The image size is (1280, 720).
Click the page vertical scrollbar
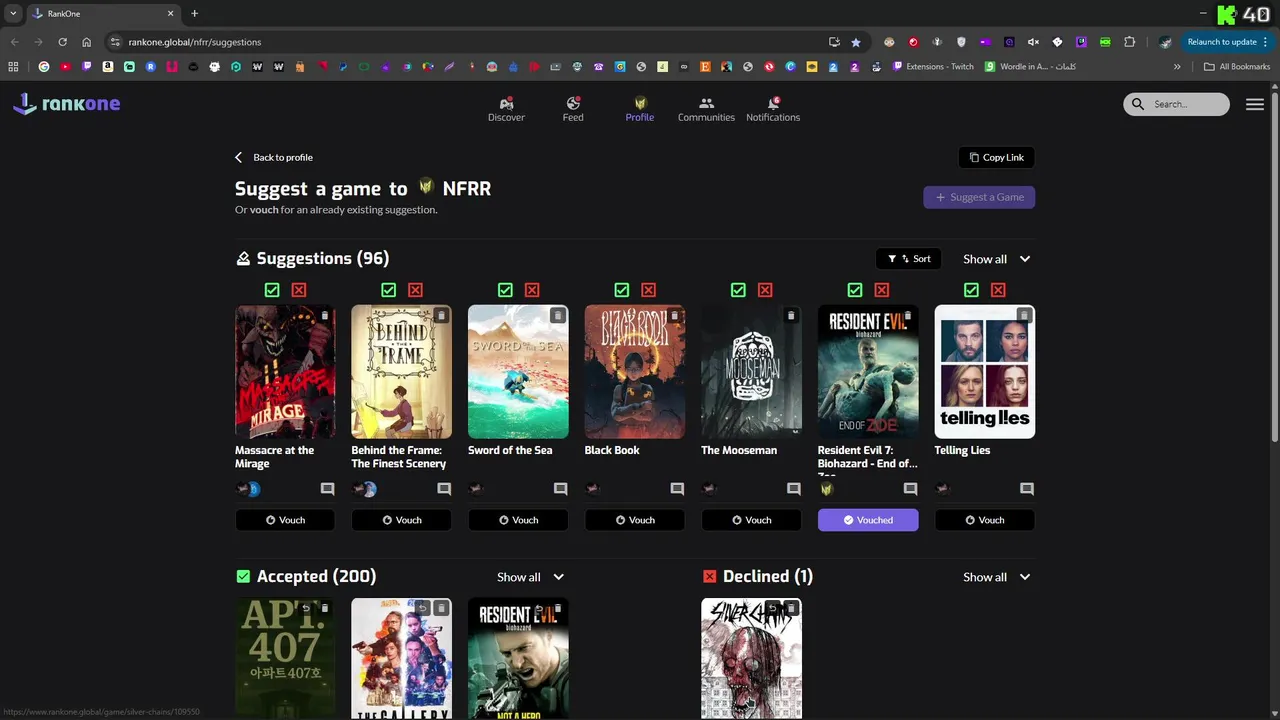(x=1274, y=265)
